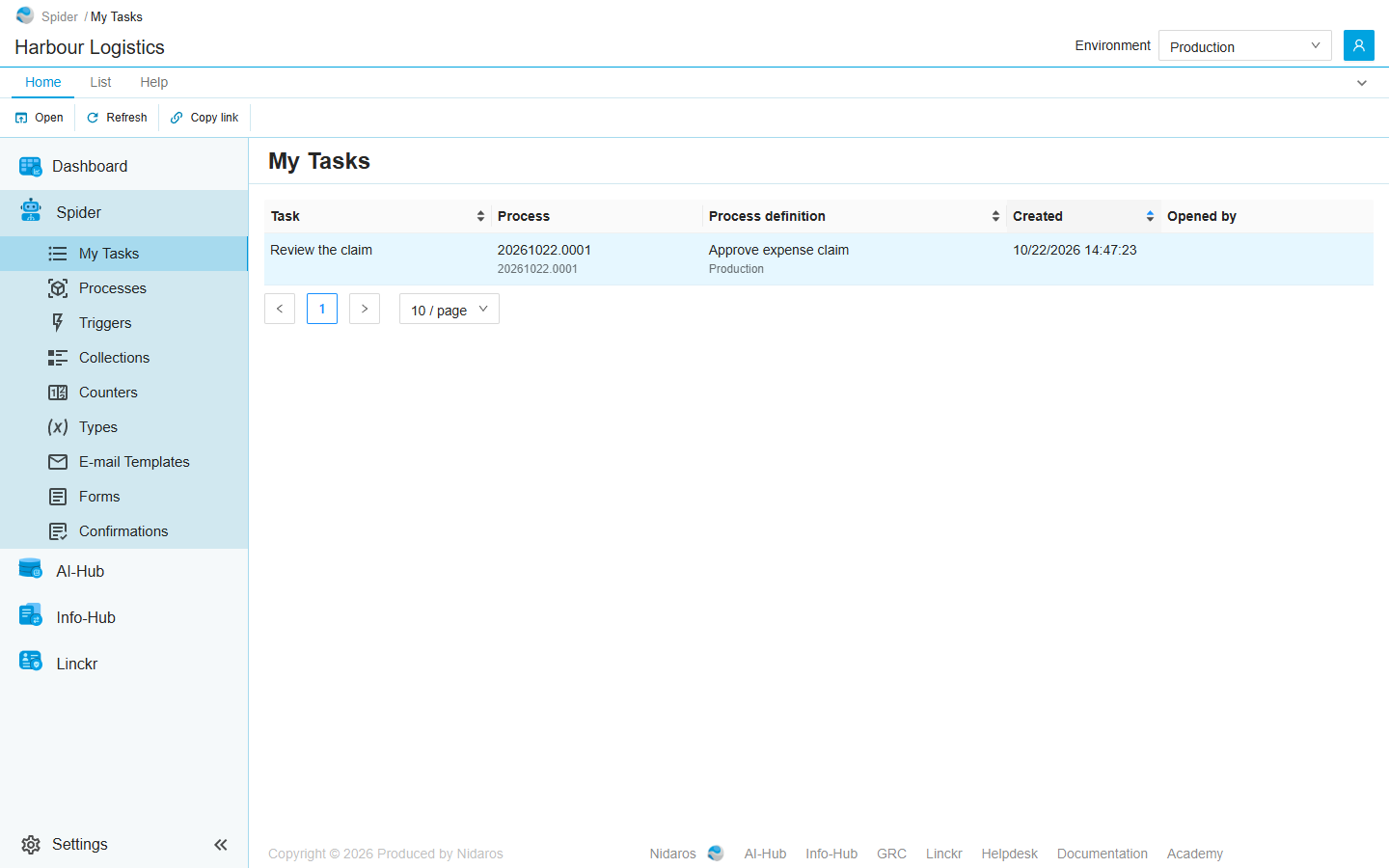Open My Tasks in the sidebar
Image resolution: width=1389 pixels, height=868 pixels.
pos(123,254)
